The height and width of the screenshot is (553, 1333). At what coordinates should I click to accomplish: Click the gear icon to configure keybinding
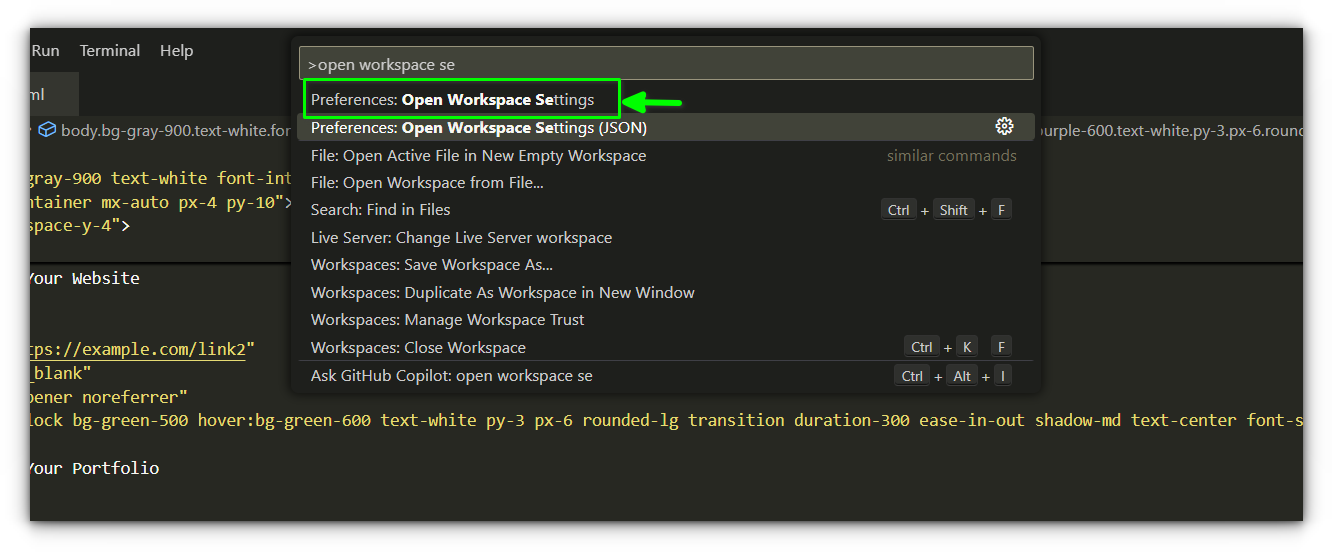[1004, 127]
